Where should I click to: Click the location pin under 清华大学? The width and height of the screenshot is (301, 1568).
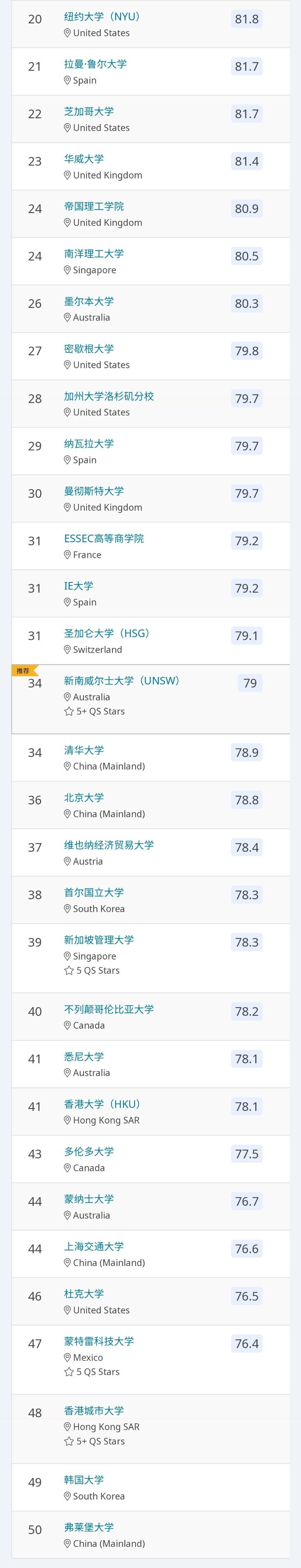click(x=68, y=767)
